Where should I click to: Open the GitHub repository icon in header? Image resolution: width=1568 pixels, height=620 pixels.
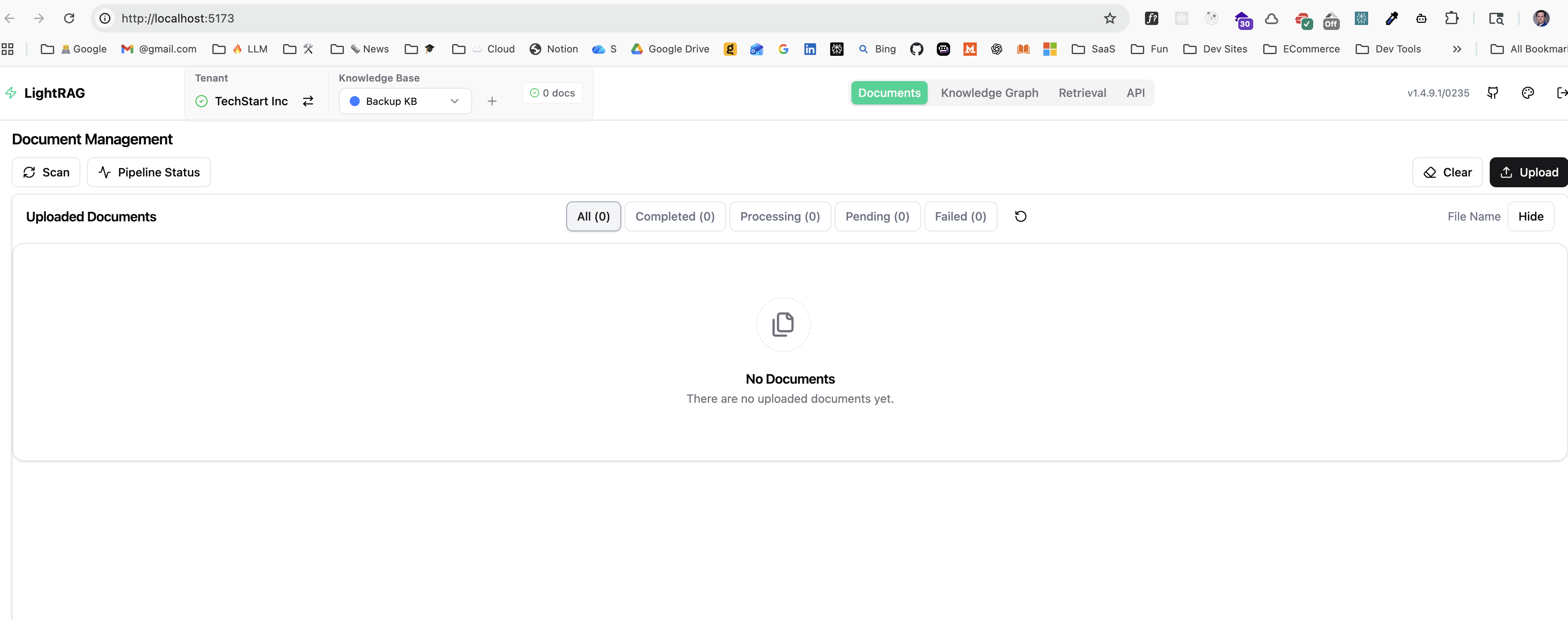pyautogui.click(x=1493, y=92)
